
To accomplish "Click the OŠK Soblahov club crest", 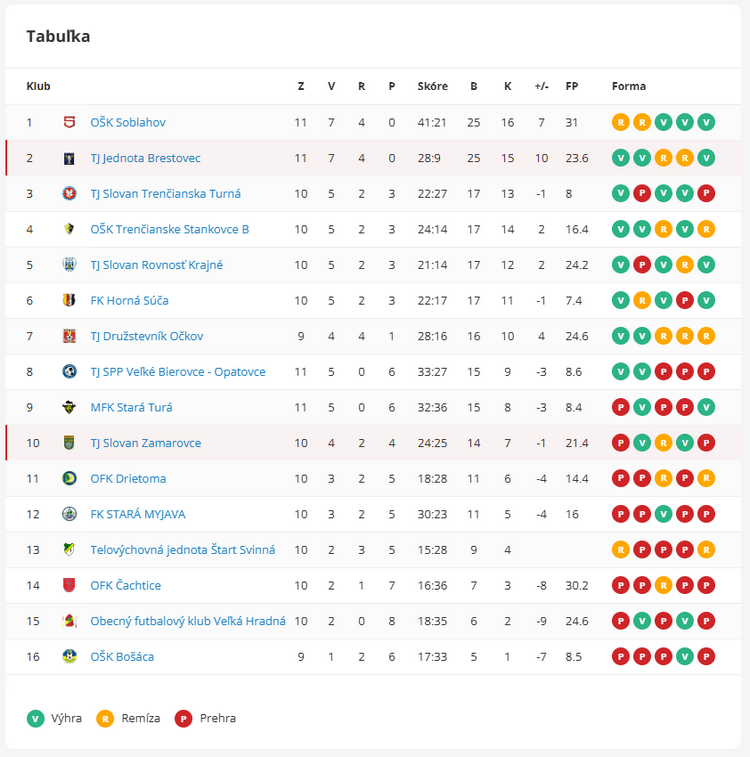I will [69, 123].
